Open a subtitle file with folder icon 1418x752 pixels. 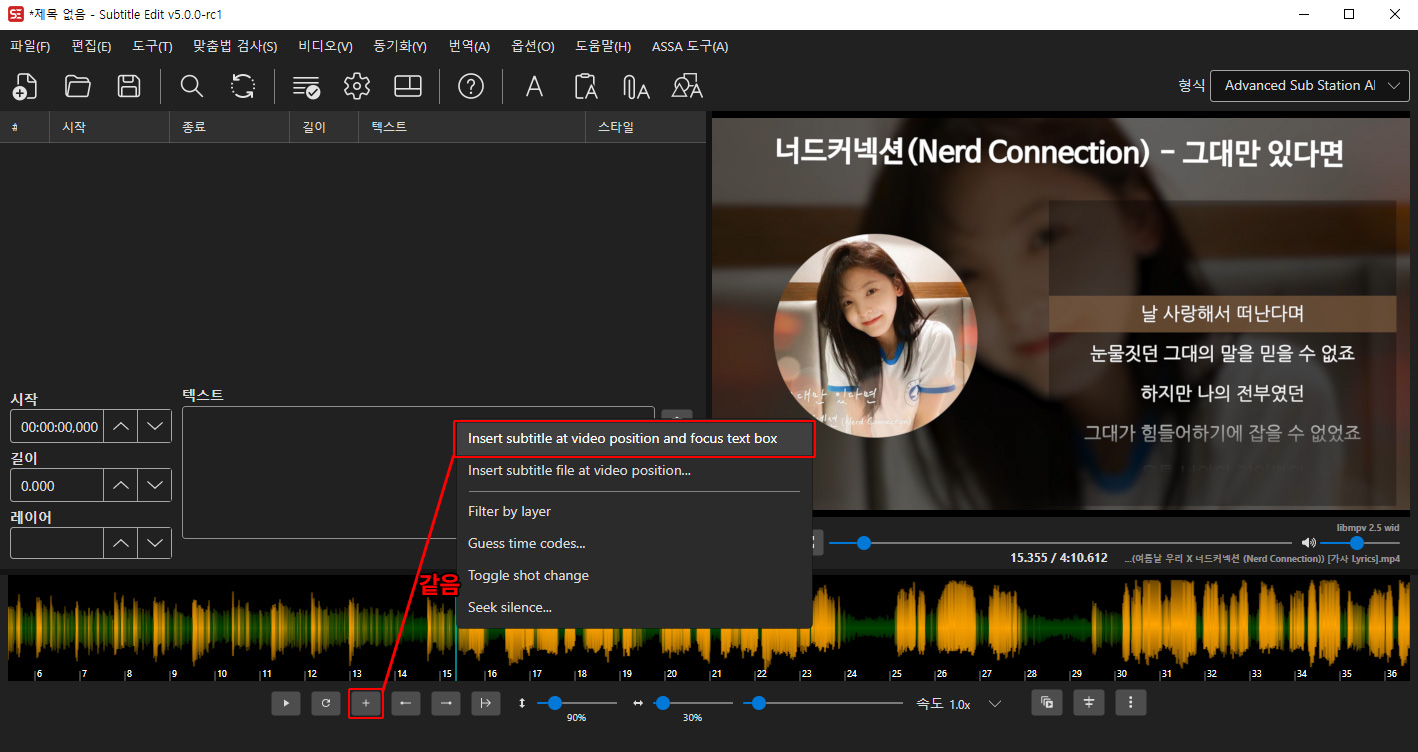[77, 86]
